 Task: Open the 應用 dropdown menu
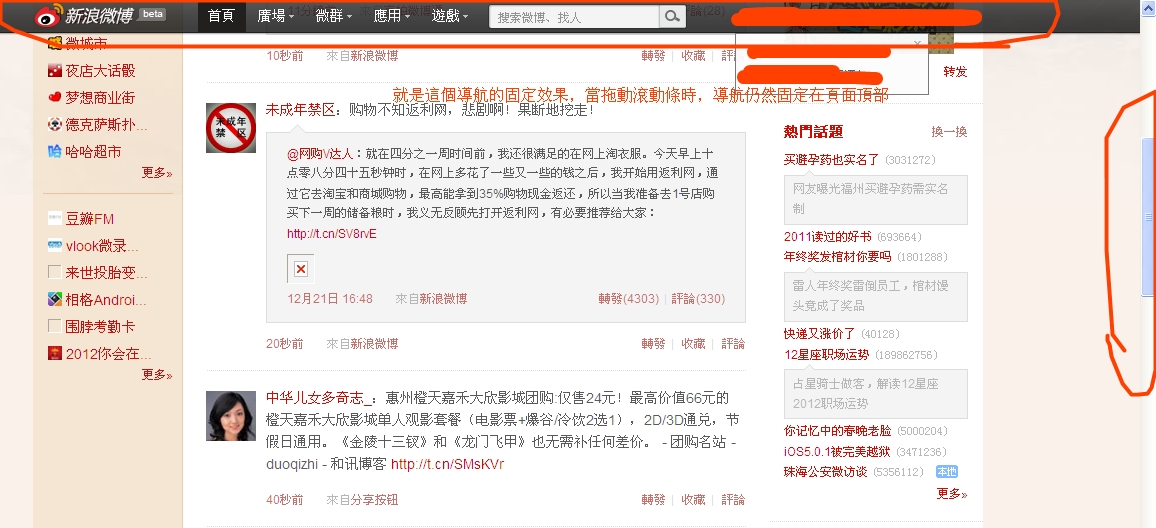coord(391,15)
